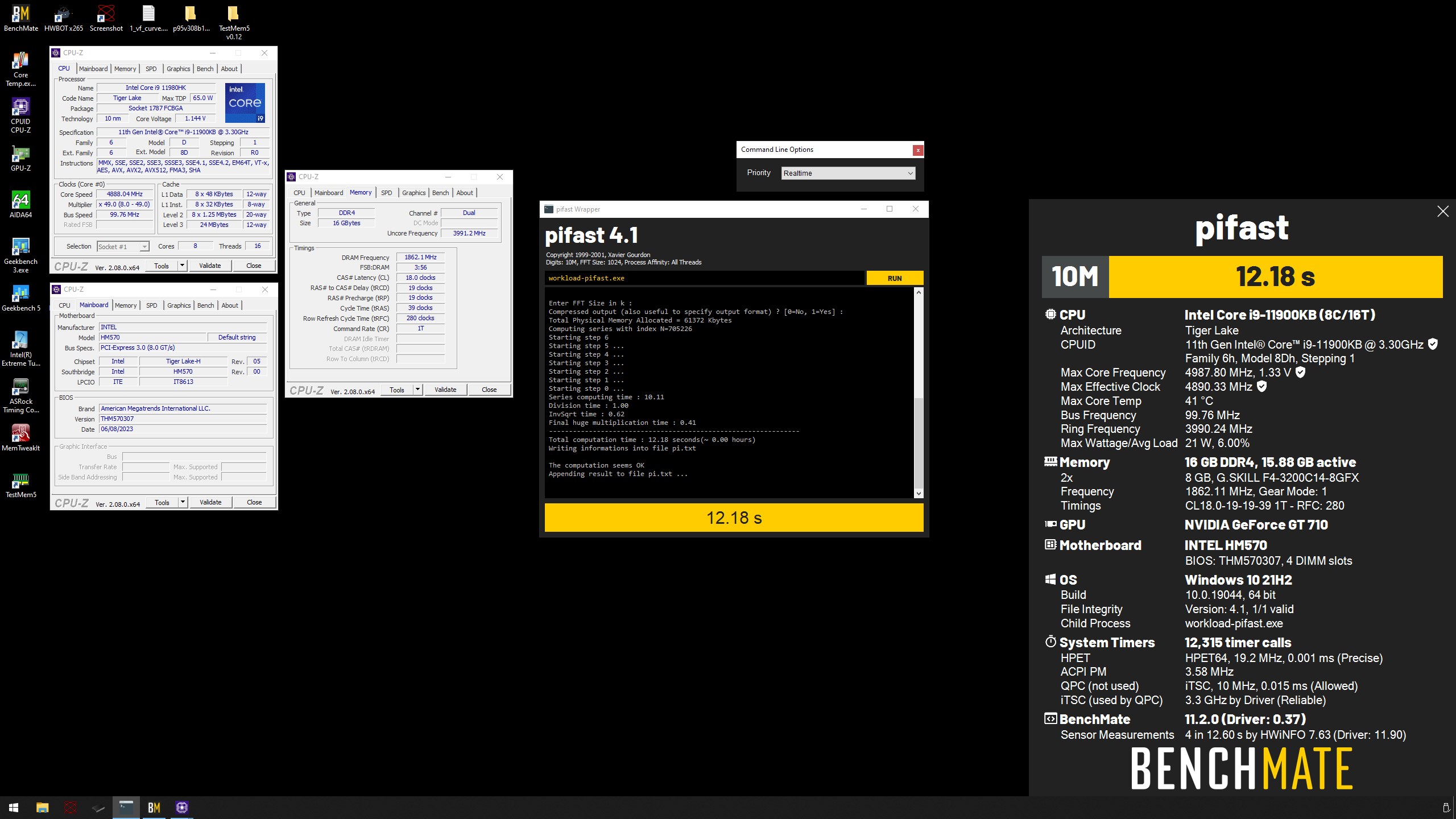
Task: Click the red screenshot tool taskbar icon
Action: tap(71, 807)
